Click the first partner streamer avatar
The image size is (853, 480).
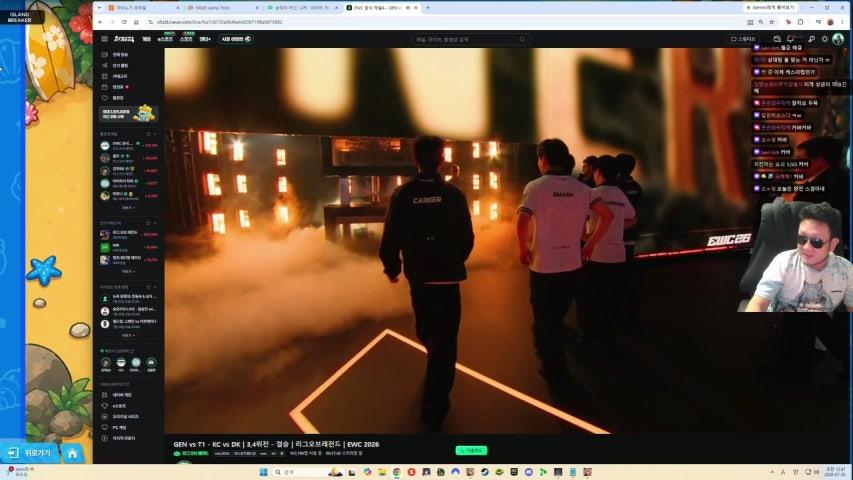coord(106,362)
